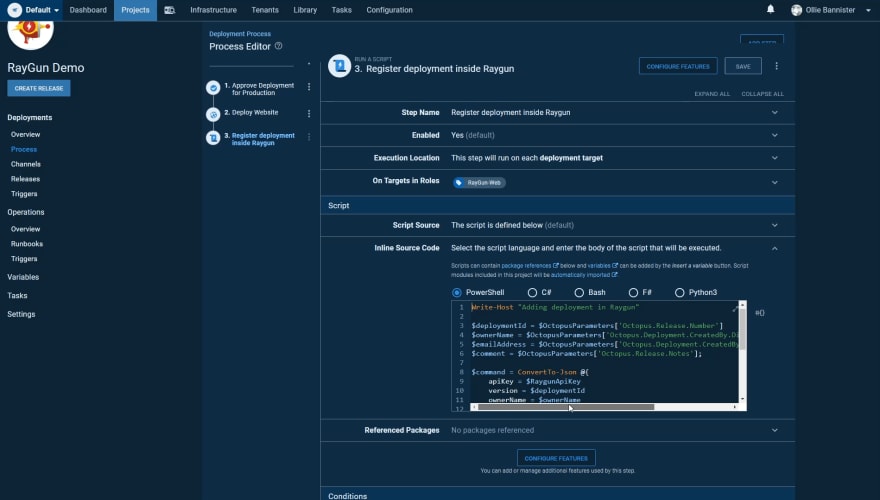
Task: Click the insert variable #{} icon
Action: 759,313
